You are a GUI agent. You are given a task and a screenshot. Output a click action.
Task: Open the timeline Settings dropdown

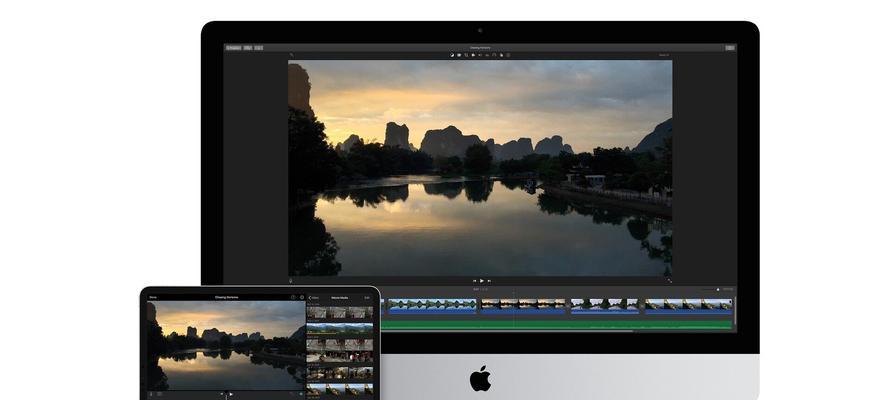click(724, 290)
